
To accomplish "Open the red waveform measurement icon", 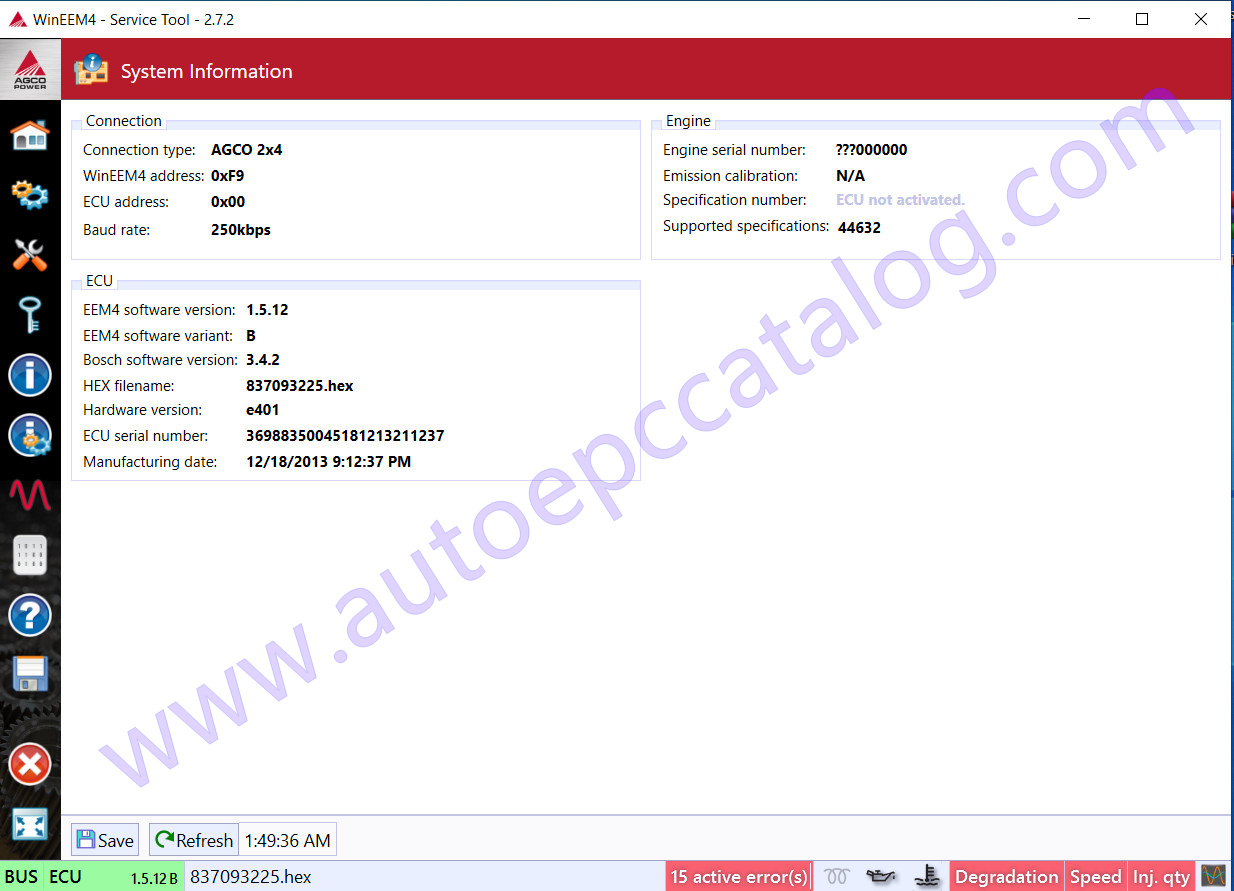I will click(30, 494).
